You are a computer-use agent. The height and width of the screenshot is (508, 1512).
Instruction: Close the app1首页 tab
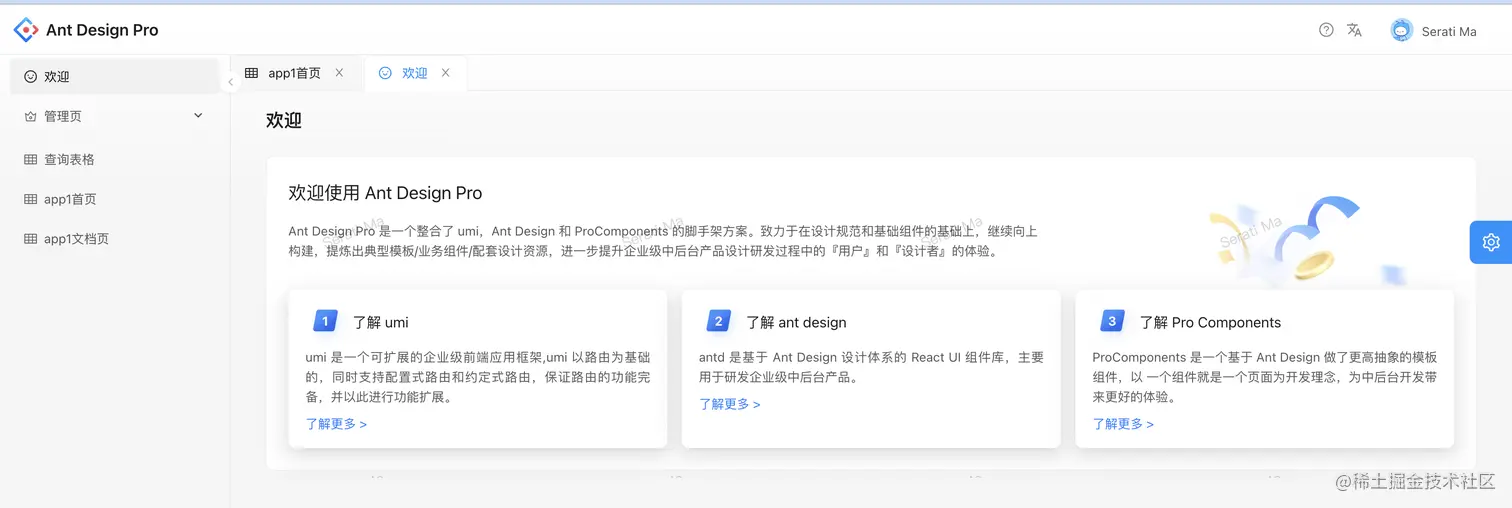[x=339, y=73]
